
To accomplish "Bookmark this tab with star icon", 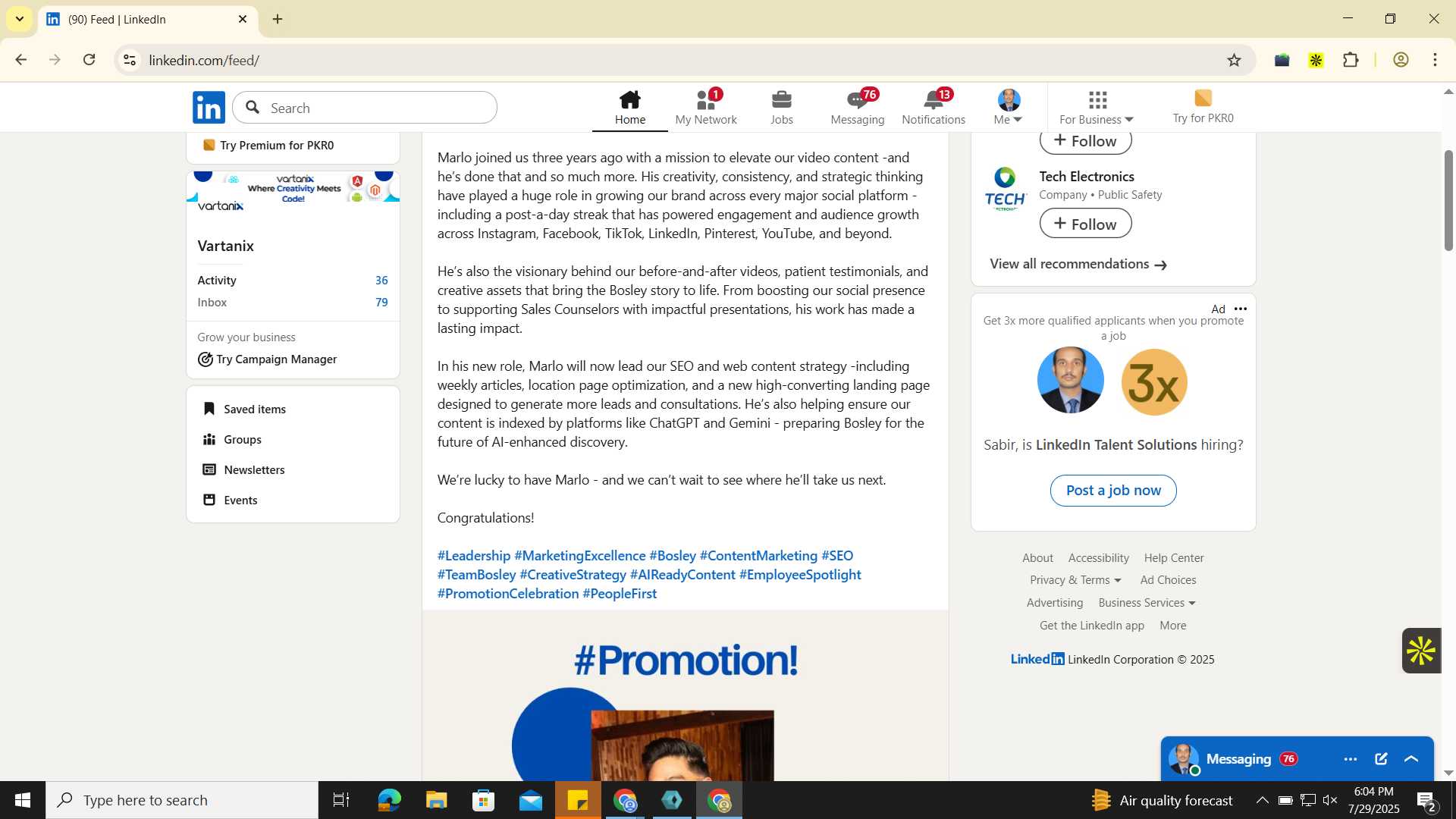I will [x=1235, y=60].
